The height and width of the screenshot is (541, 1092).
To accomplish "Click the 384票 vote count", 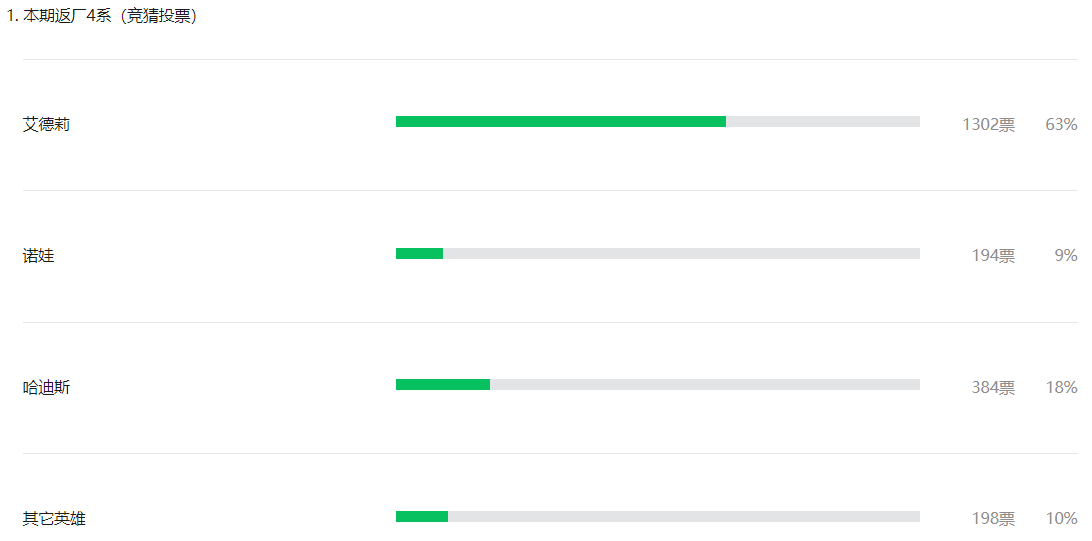I will 993,387.
